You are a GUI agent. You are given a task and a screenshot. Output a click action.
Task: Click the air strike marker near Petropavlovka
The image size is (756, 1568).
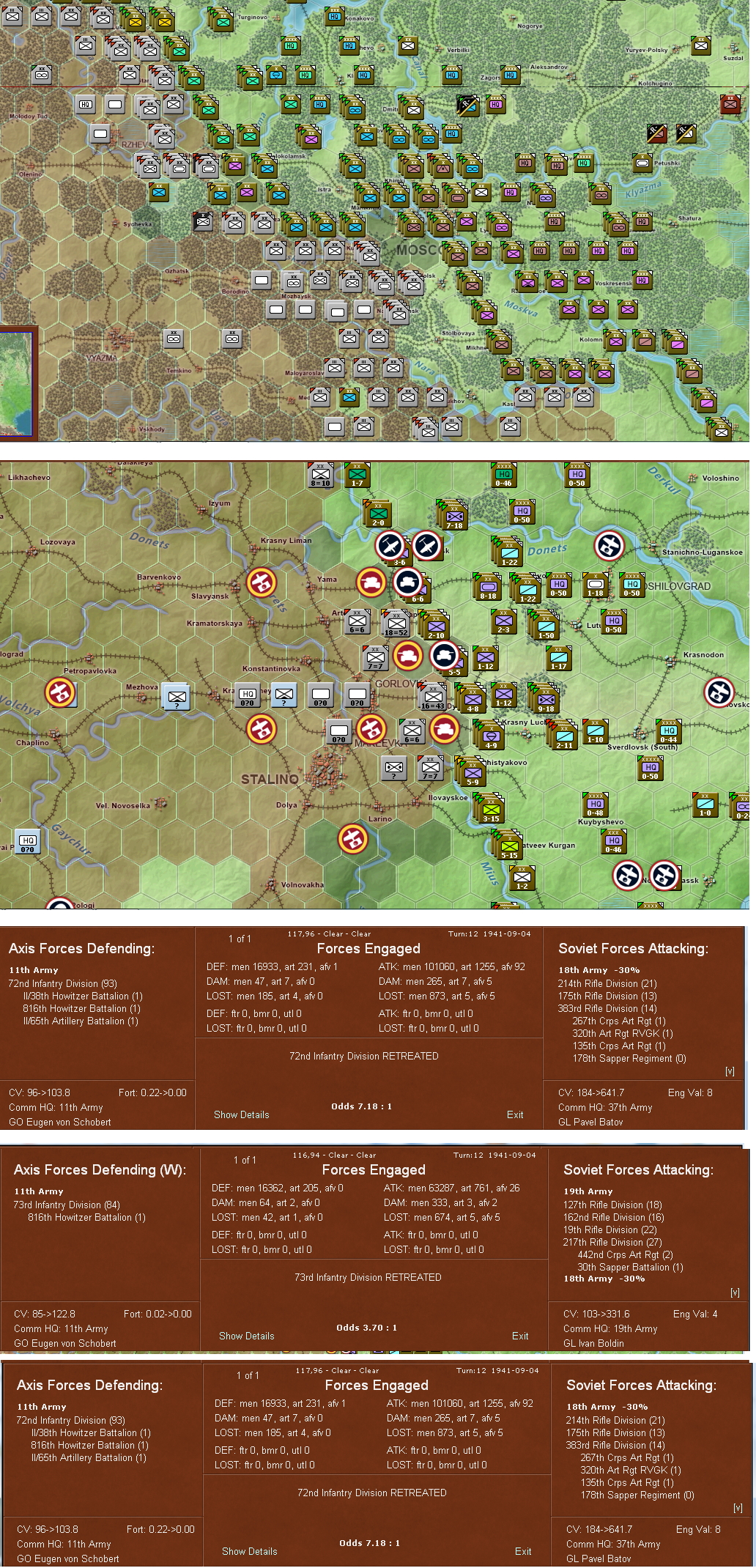60,692
